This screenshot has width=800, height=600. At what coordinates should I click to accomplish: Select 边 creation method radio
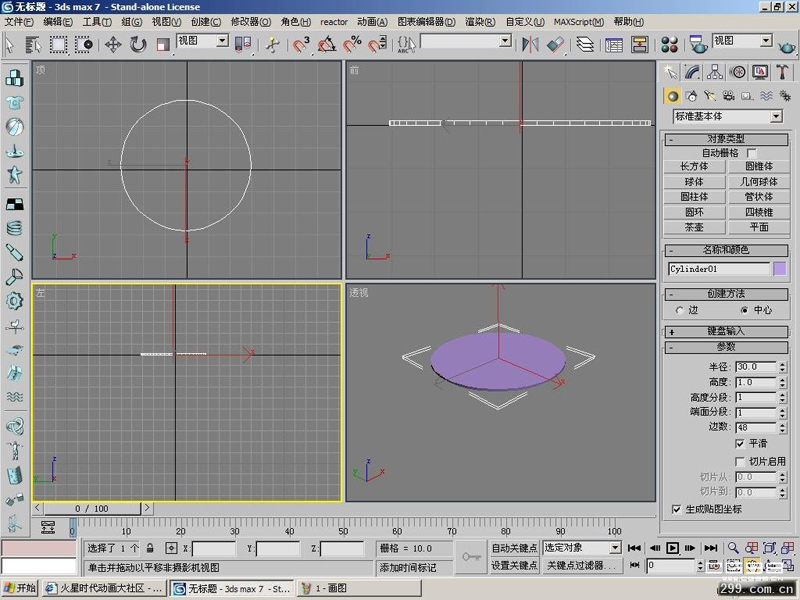pyautogui.click(x=679, y=310)
